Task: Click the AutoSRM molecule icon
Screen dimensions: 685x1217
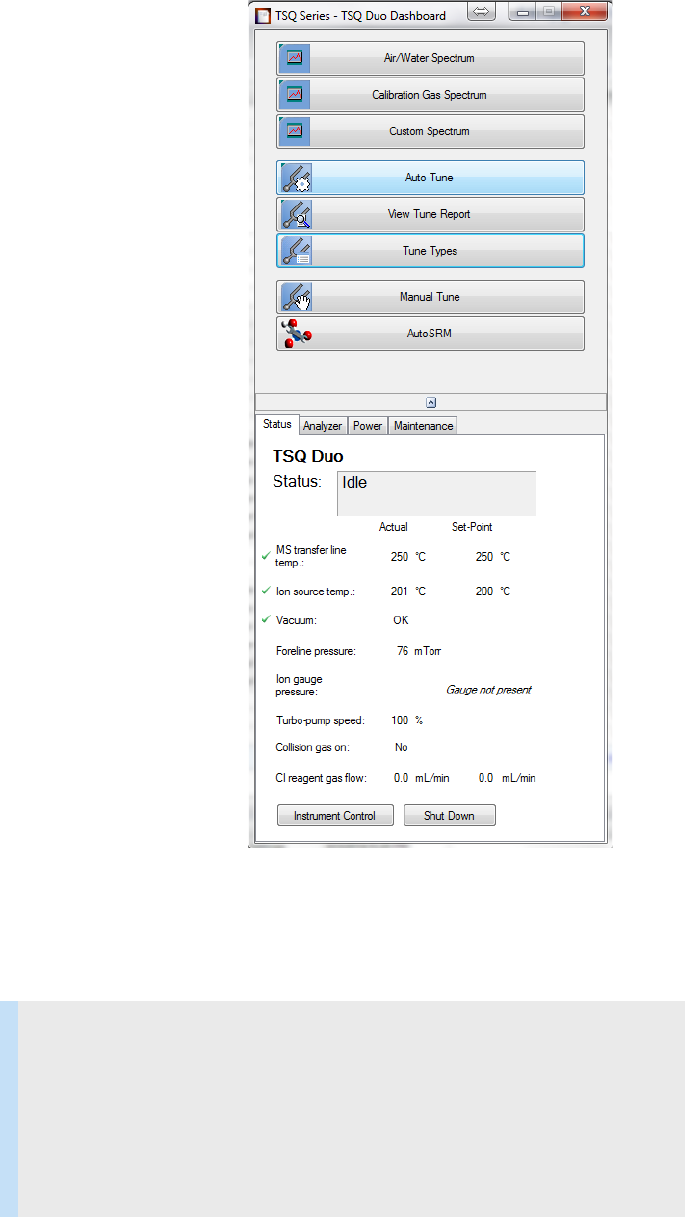Action: click(297, 333)
